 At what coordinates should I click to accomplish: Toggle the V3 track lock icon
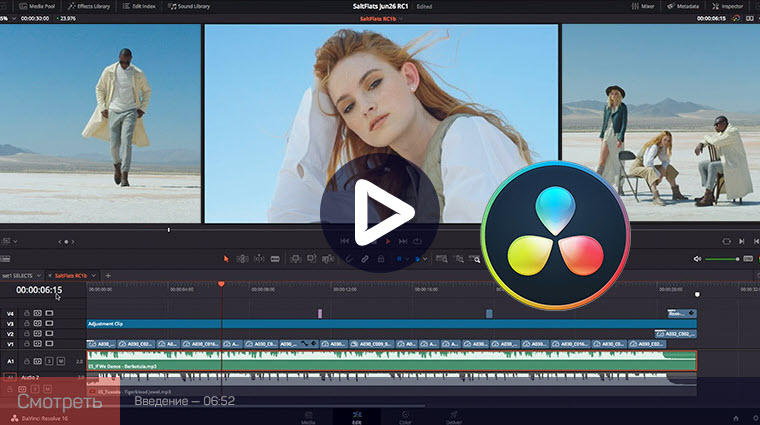point(26,324)
